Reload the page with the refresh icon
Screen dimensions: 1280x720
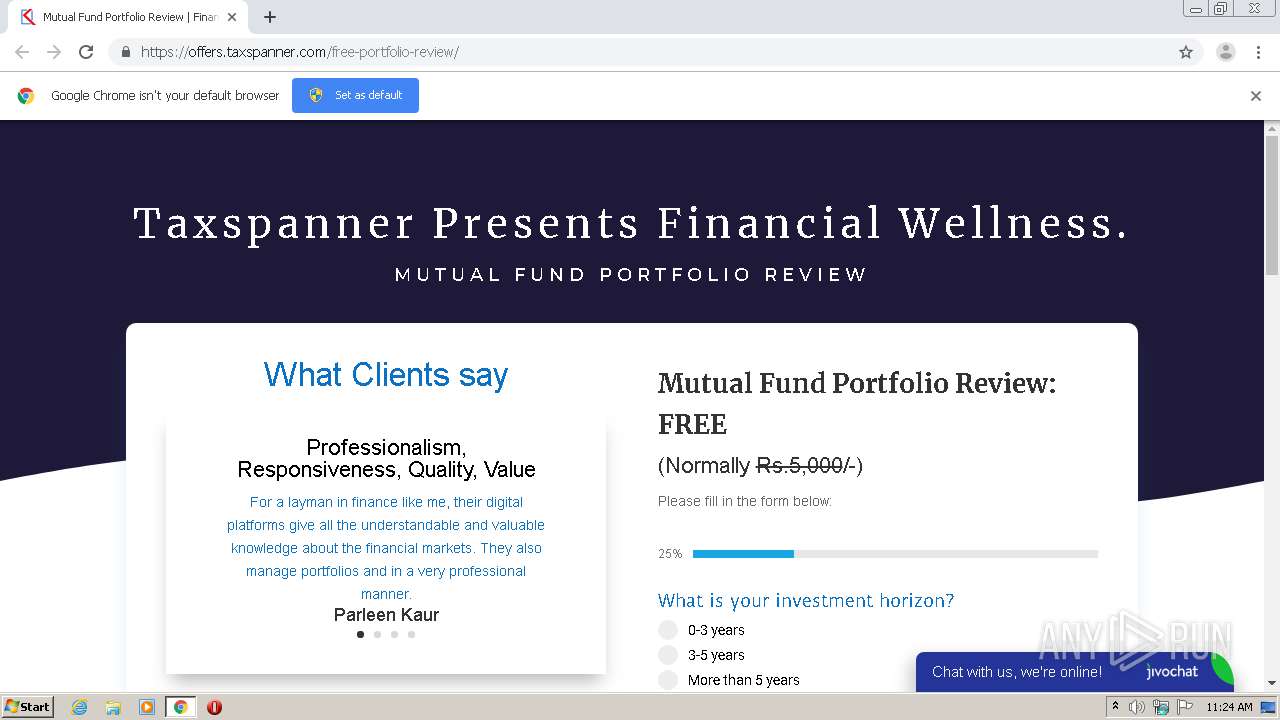click(x=86, y=52)
